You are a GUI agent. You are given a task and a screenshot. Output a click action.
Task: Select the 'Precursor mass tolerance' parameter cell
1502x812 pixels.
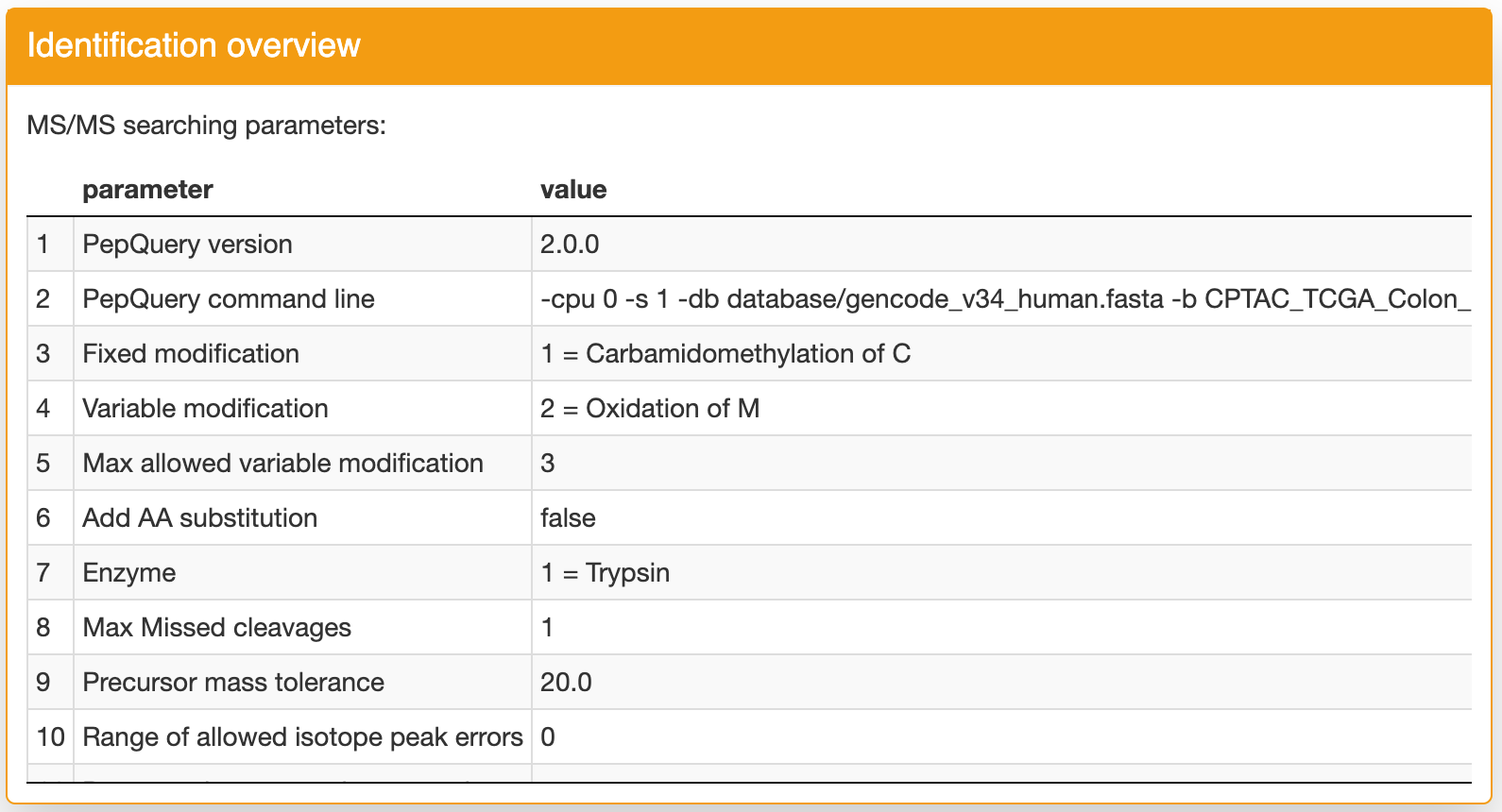click(x=302, y=683)
